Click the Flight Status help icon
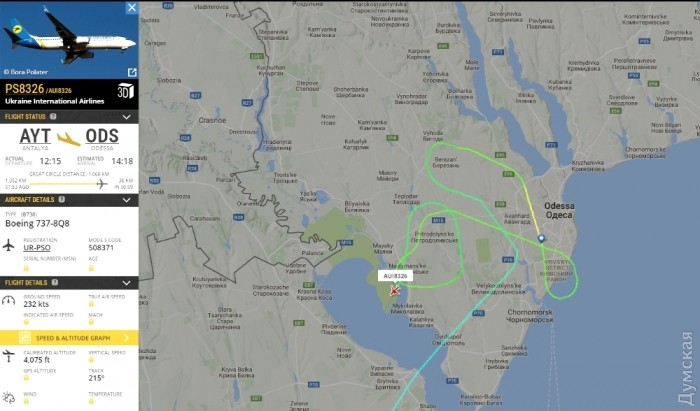Image resolution: width=700 pixels, height=411 pixels. 53,116
